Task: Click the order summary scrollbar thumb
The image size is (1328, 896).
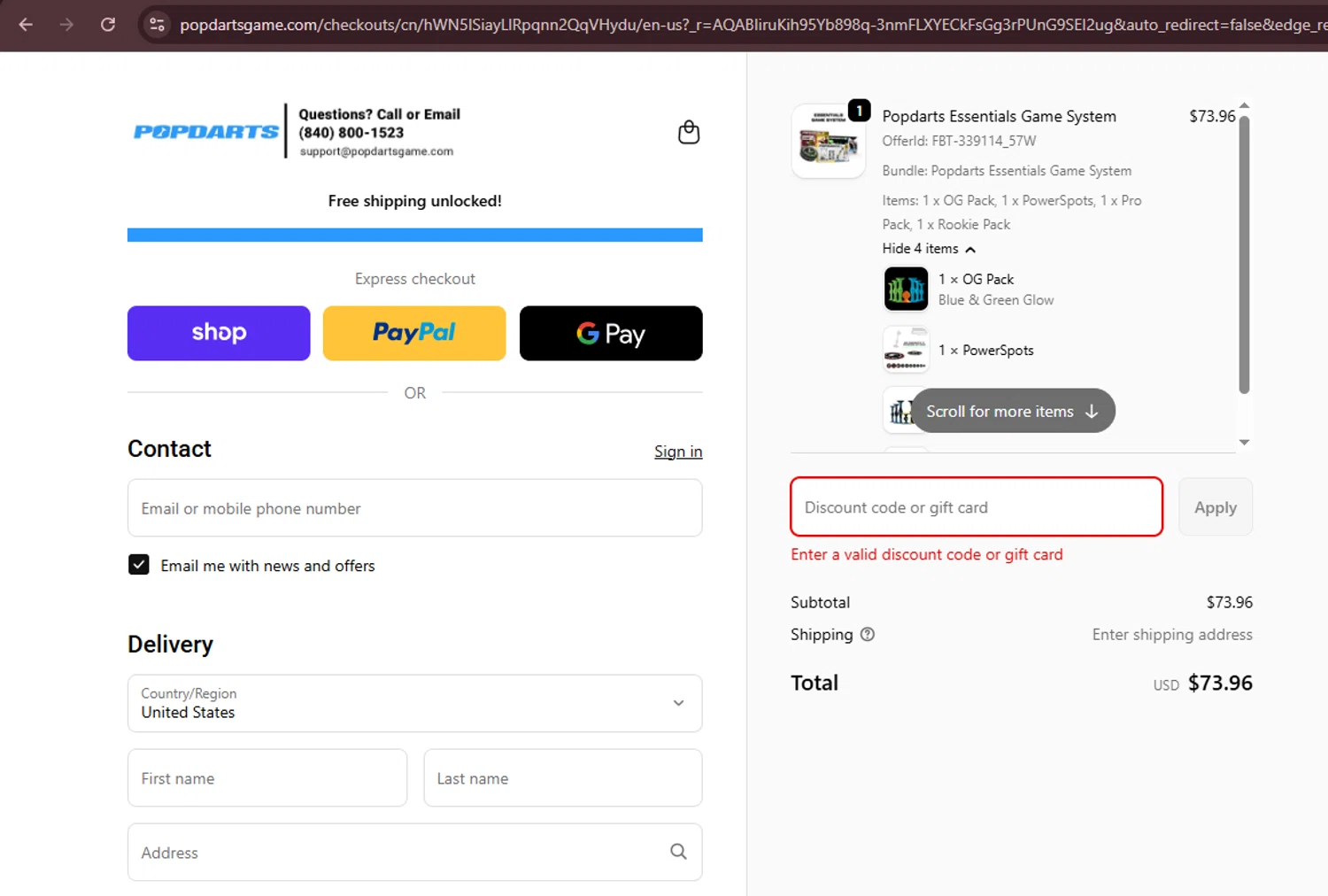Action: click(x=1244, y=254)
